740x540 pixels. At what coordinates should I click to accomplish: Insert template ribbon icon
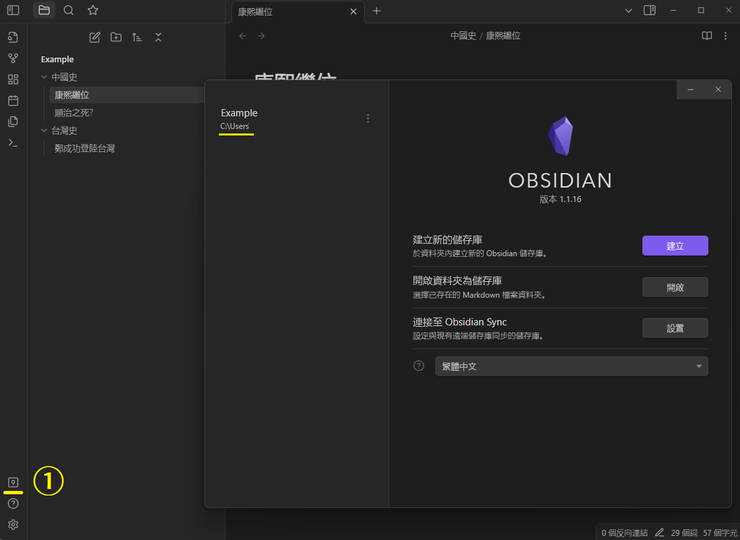(x=13, y=121)
